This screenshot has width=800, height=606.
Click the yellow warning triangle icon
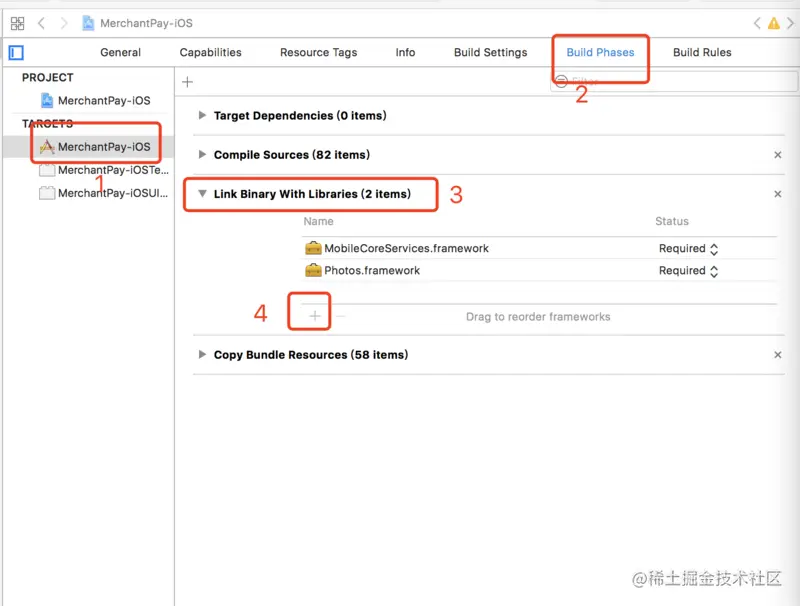pos(773,23)
